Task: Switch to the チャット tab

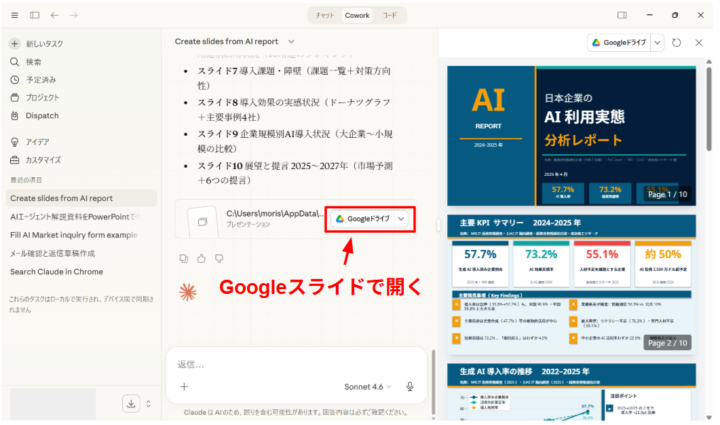Action: click(325, 15)
